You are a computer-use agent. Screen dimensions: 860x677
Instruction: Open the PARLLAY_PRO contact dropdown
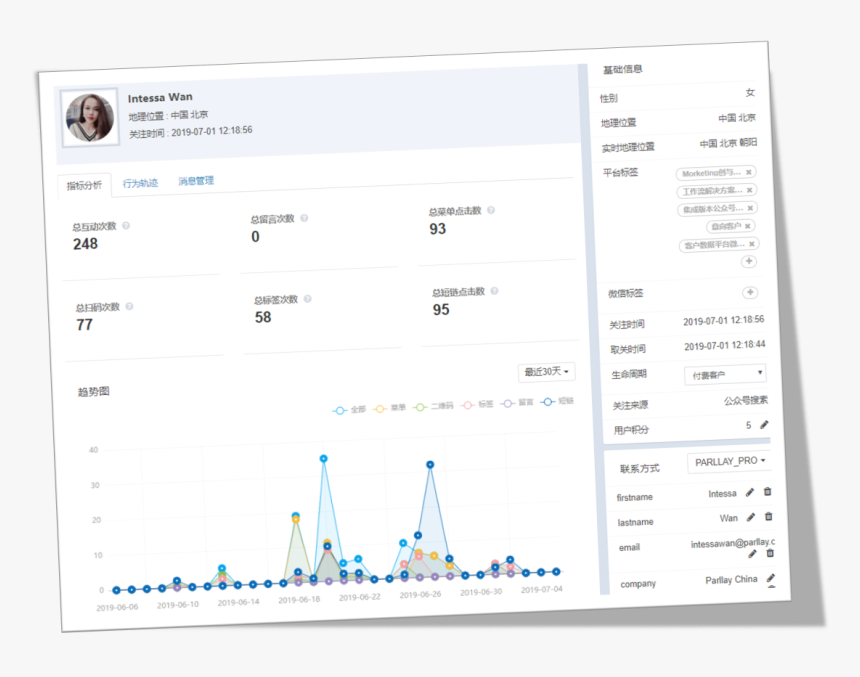coord(729,462)
